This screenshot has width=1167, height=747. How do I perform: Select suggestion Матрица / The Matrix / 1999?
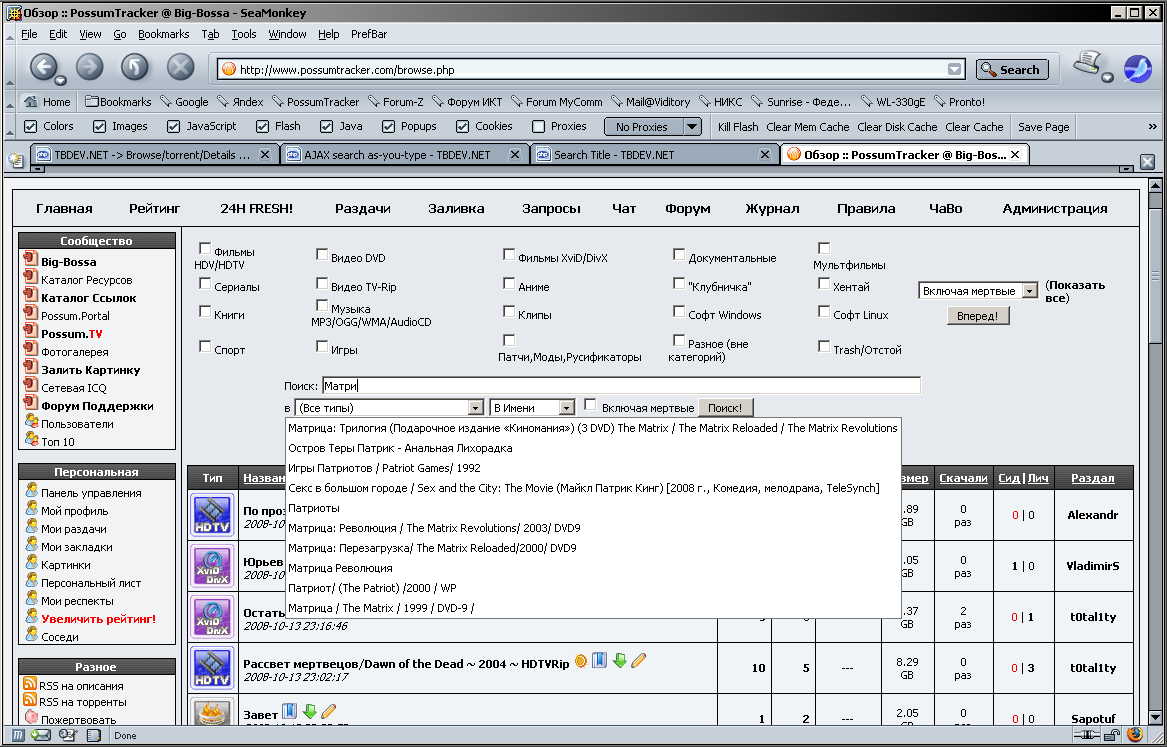pyautogui.click(x=381, y=608)
